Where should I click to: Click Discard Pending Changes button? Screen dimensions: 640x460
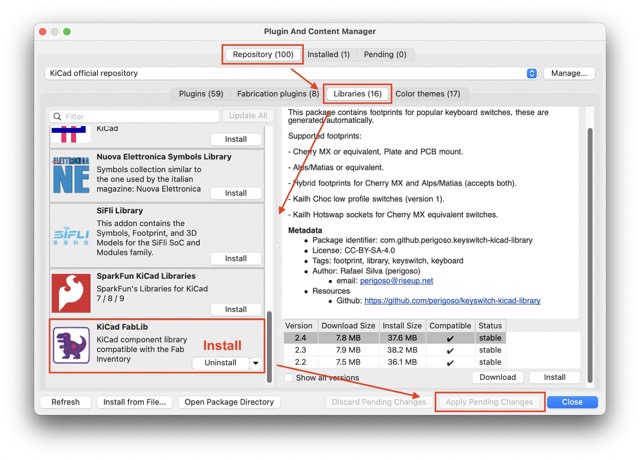379,402
